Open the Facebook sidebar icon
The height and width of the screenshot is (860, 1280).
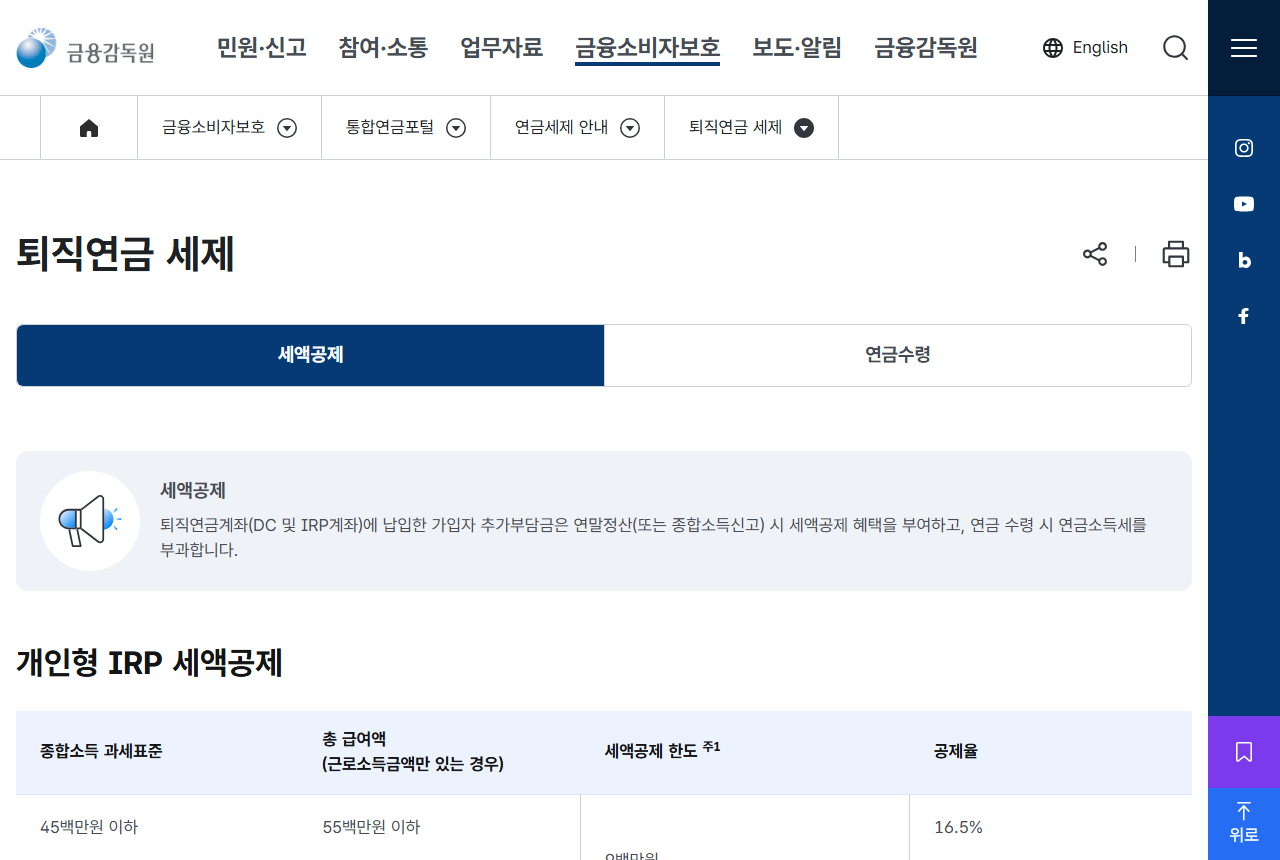1244,316
